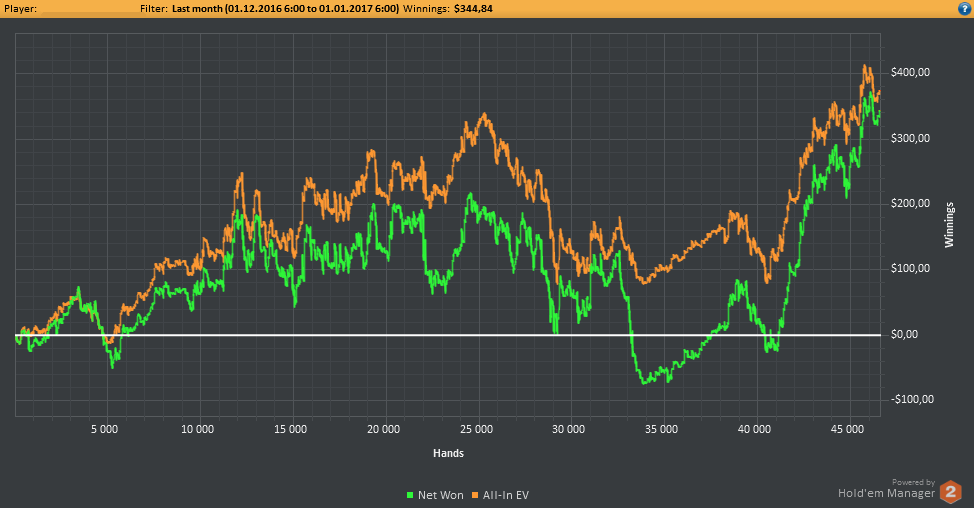Select the All-In EV legend label

tap(506, 495)
